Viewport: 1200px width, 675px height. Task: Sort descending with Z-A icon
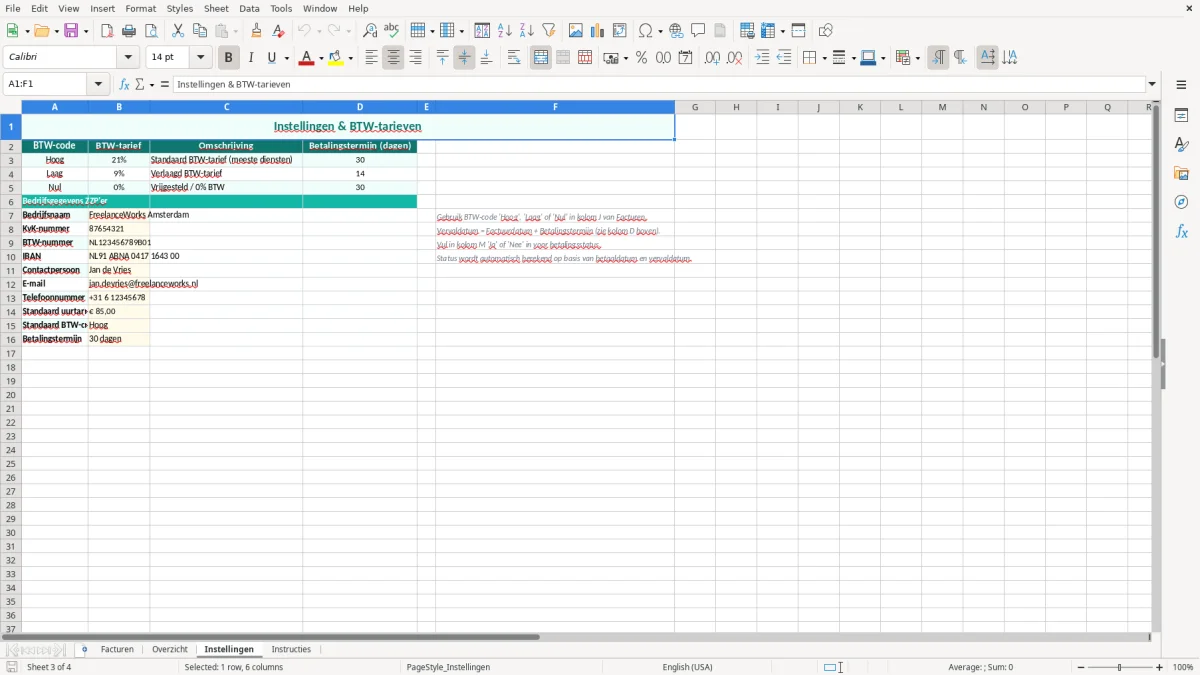526,31
